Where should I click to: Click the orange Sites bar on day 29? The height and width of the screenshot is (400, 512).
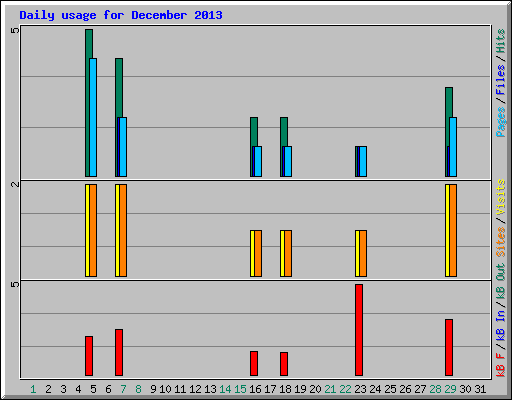[453, 230]
